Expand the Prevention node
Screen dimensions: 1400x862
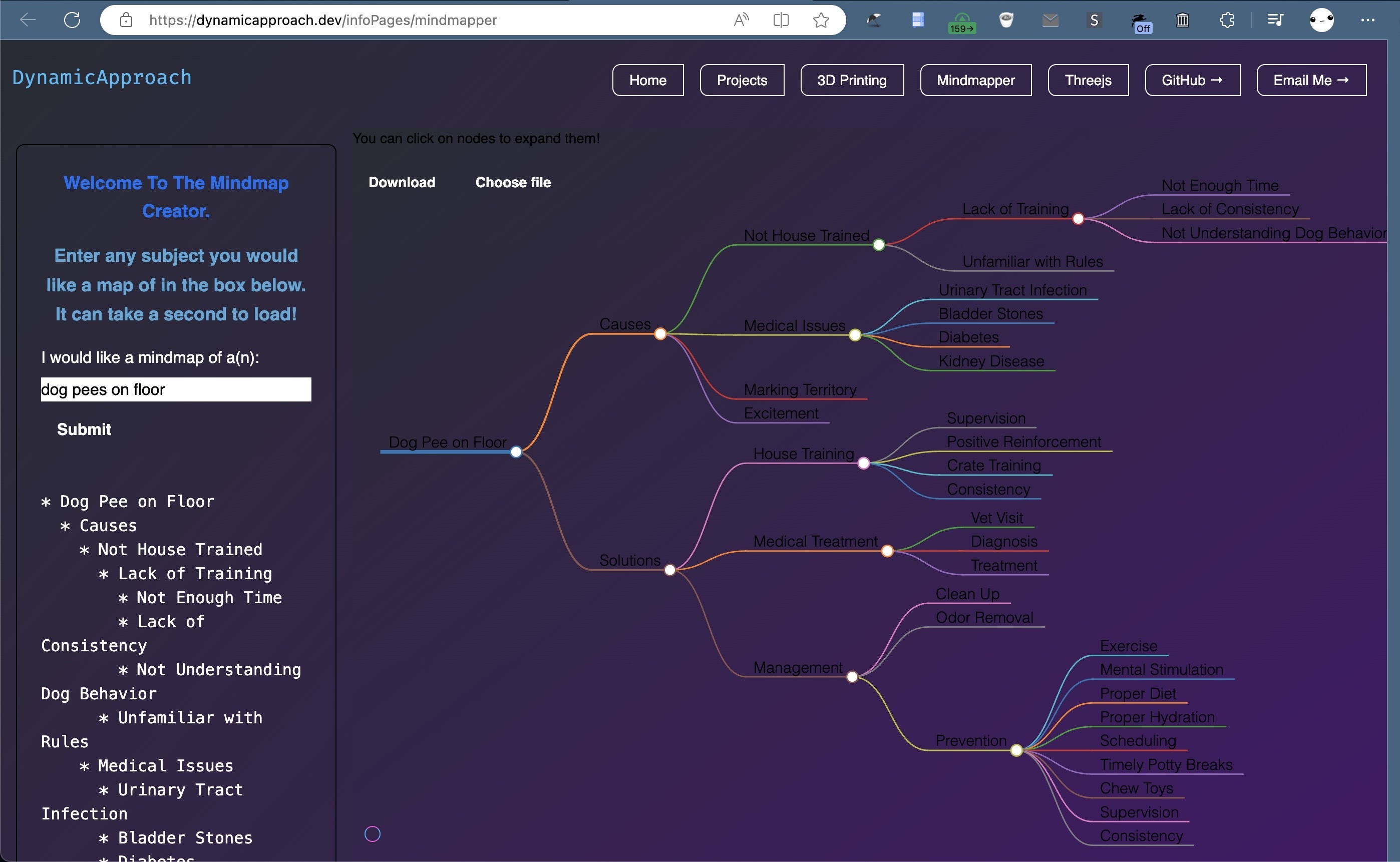(1017, 750)
